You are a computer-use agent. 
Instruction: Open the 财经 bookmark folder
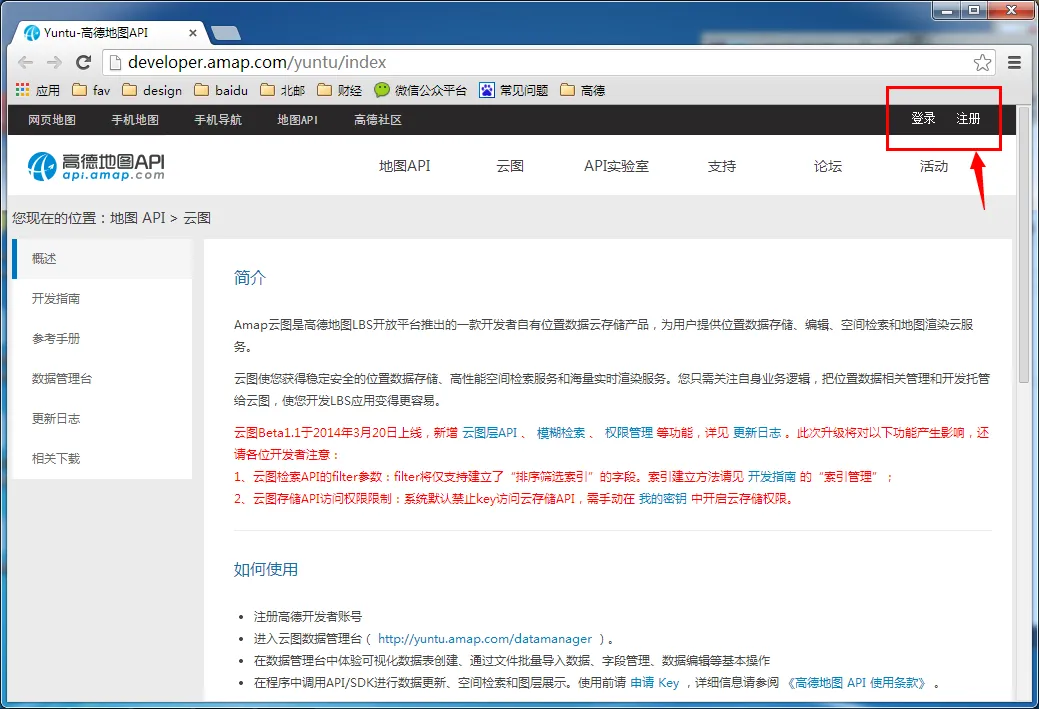[339, 90]
